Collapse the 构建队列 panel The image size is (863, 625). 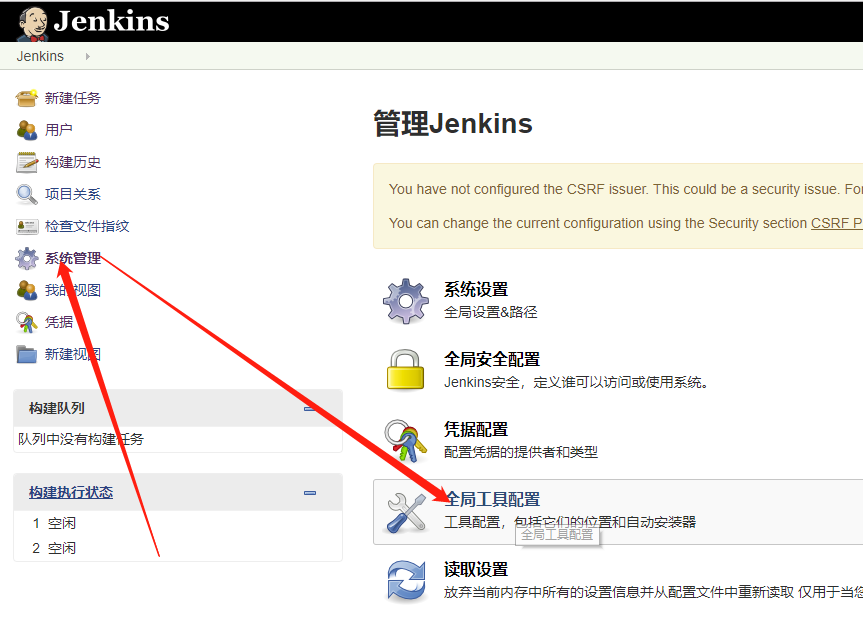coord(310,409)
